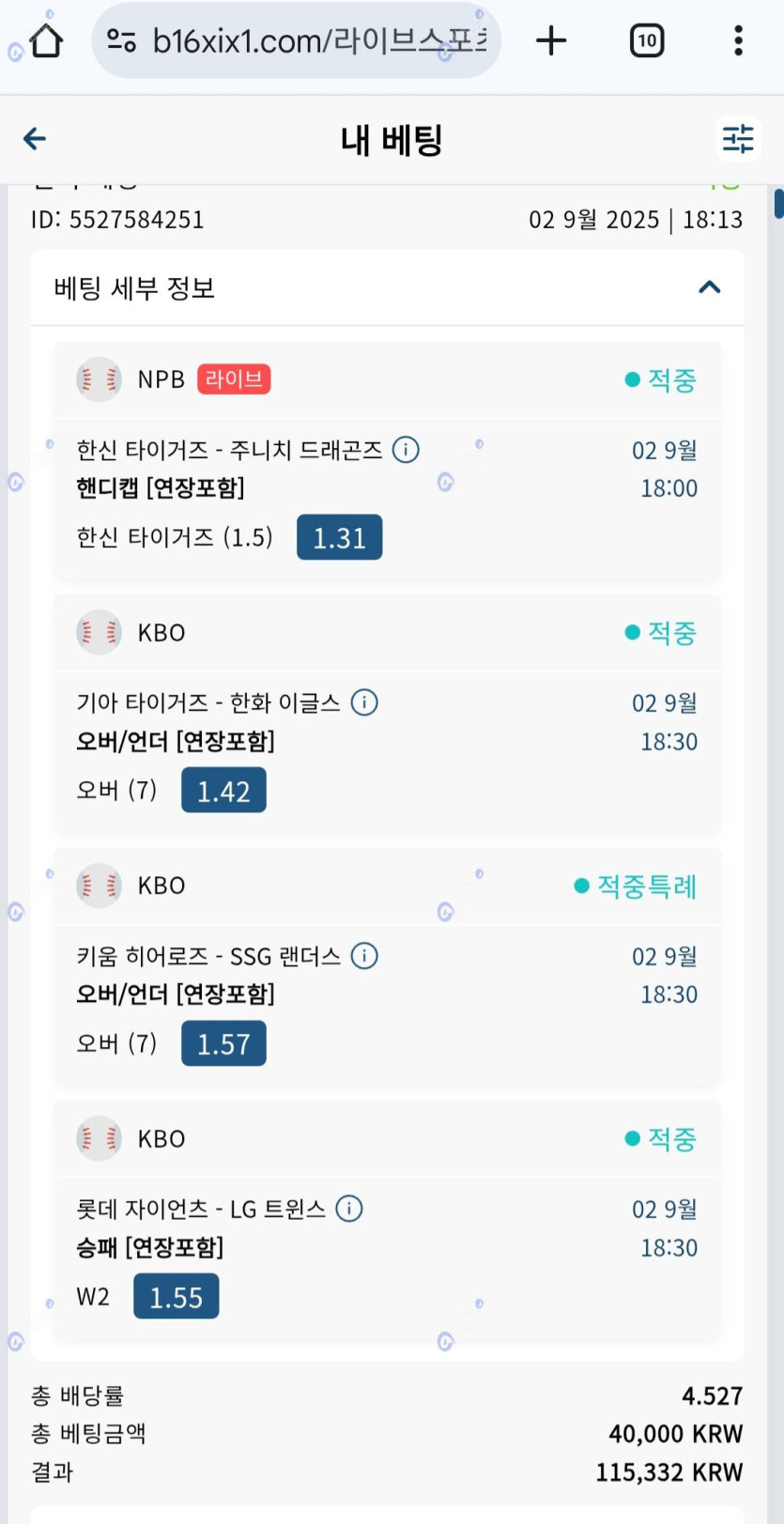
Task: Click the 1.31 odds button
Action: 339,537
